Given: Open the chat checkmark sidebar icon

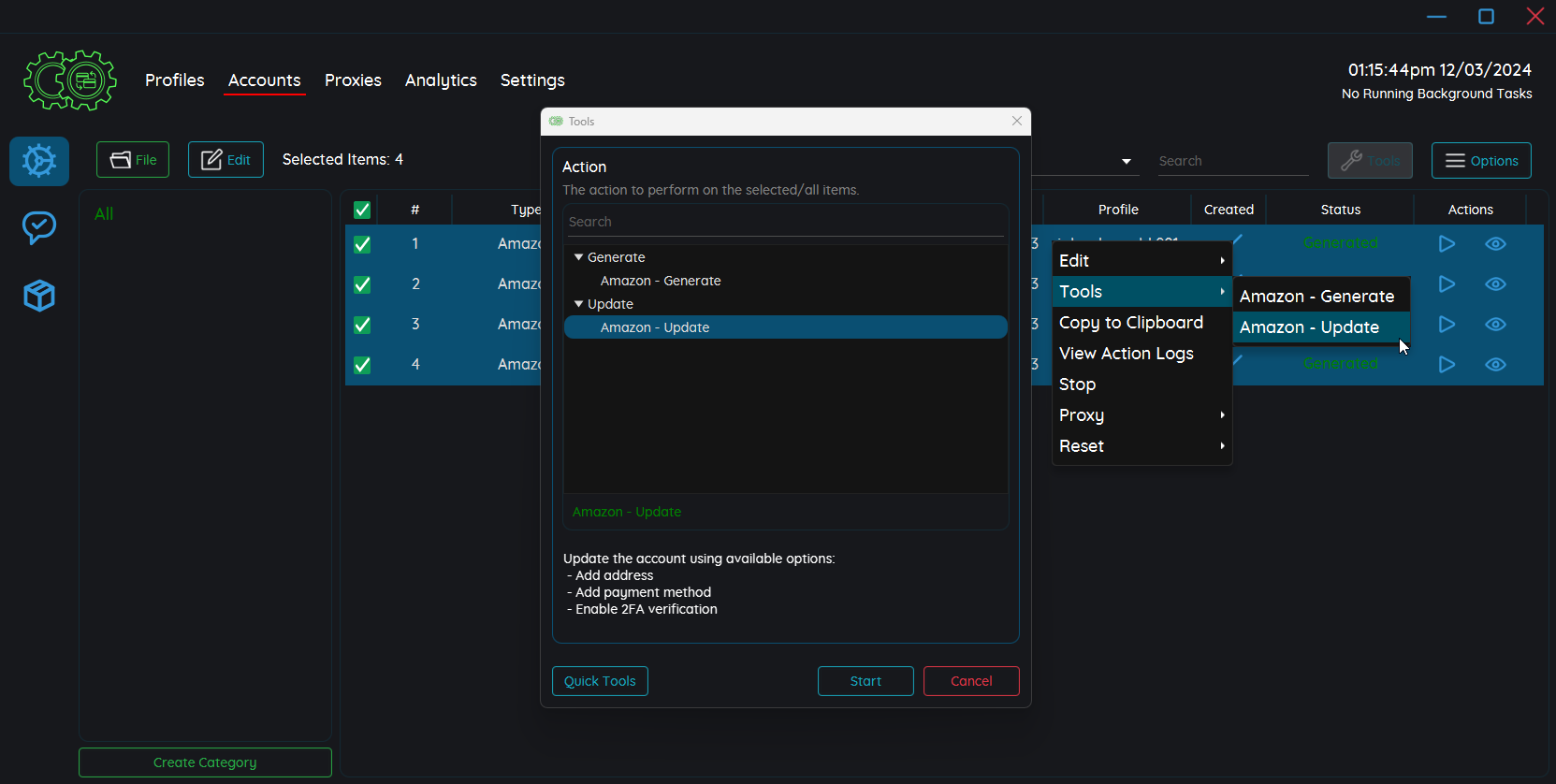Looking at the screenshot, I should pos(39,227).
